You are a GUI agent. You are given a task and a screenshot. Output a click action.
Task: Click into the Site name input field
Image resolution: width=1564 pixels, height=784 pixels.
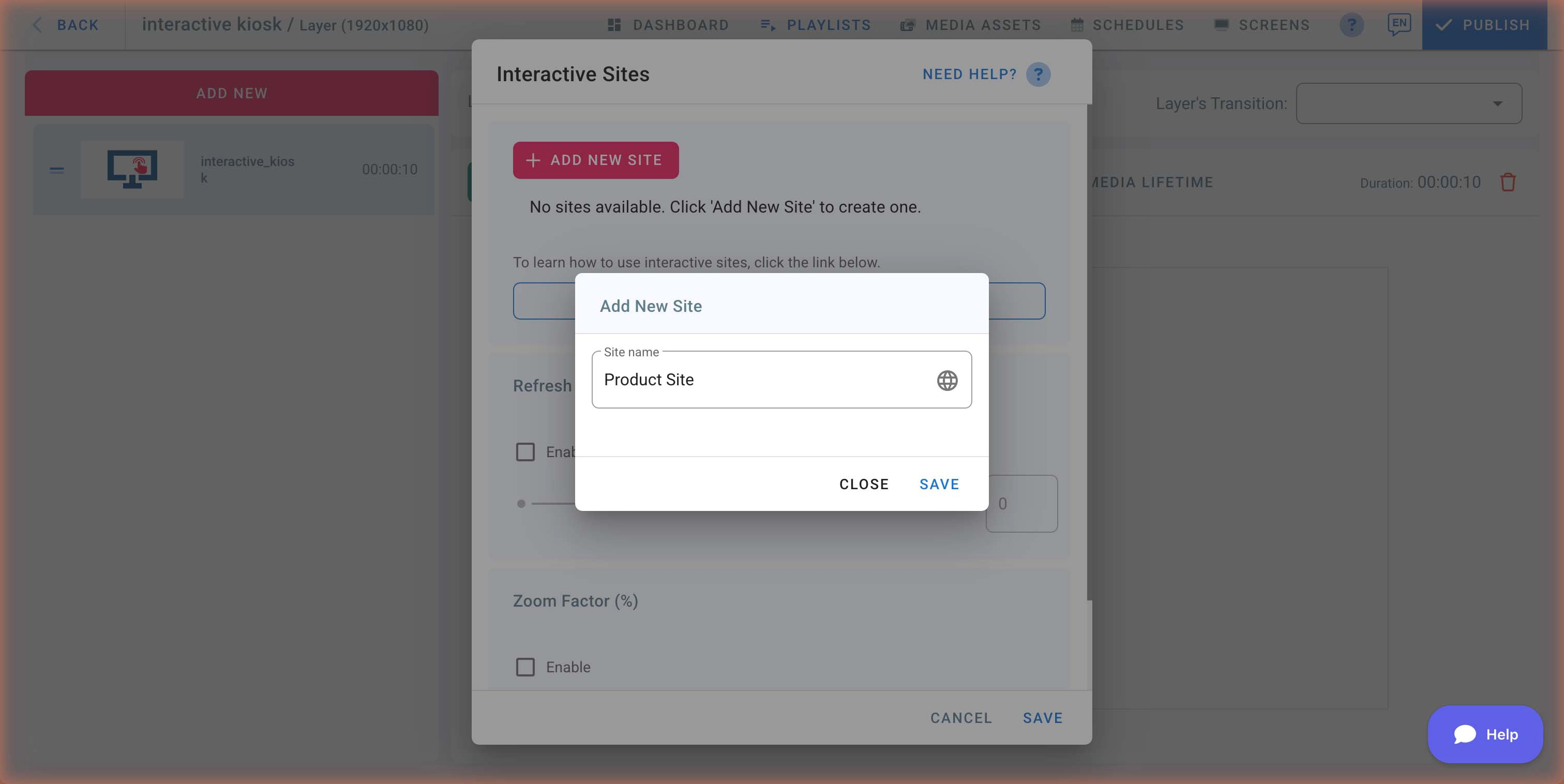(x=759, y=380)
